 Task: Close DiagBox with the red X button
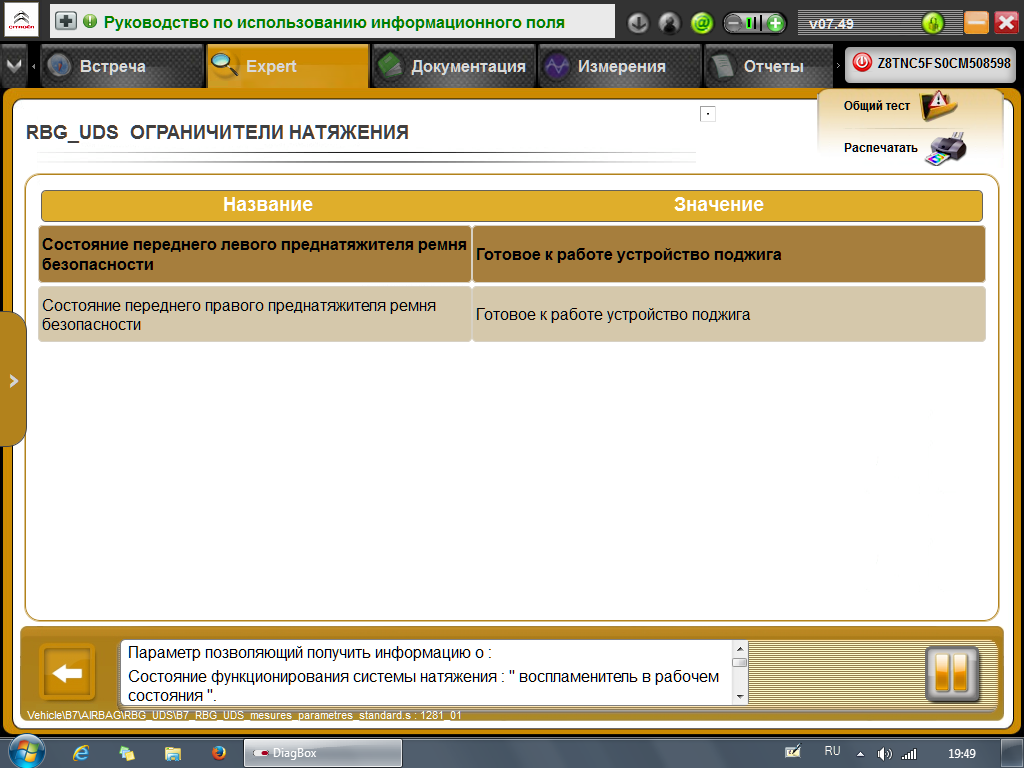click(x=1006, y=23)
